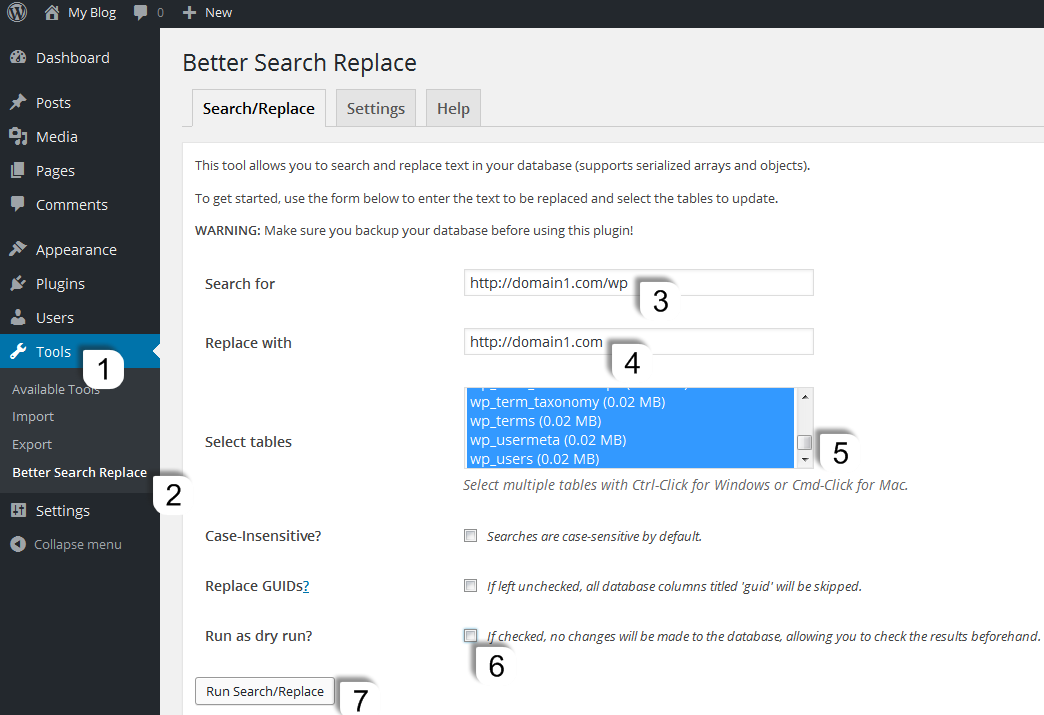Open the Pages menu
Screen dimensions: 1044x715
point(55,171)
